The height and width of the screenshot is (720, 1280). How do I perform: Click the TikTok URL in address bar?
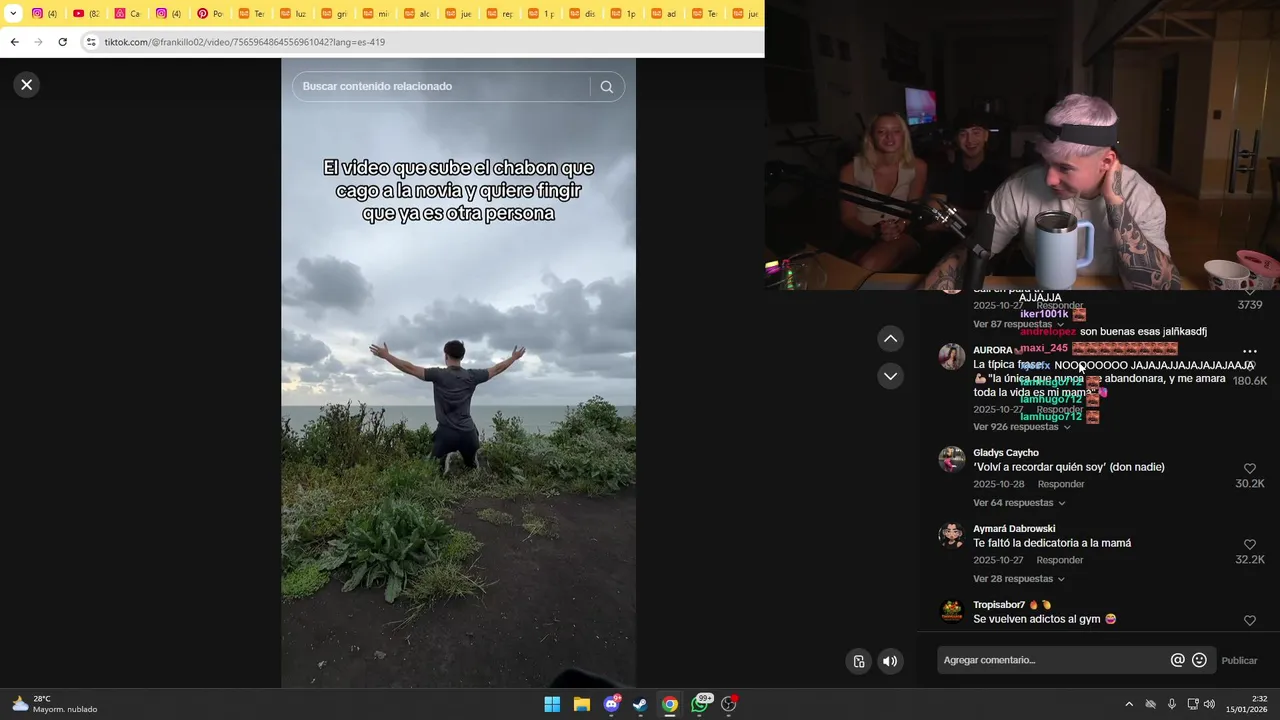pos(244,42)
